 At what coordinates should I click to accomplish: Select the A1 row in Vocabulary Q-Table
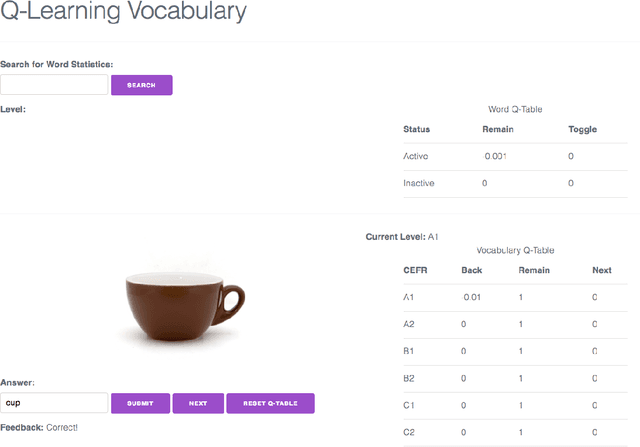[408, 297]
